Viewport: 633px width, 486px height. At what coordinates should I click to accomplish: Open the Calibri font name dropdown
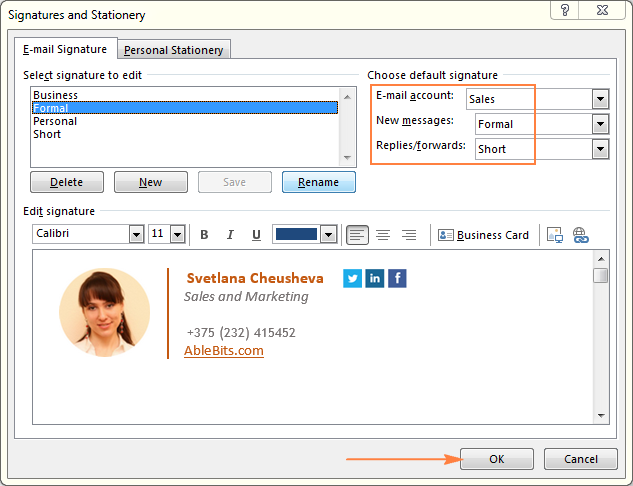point(136,234)
